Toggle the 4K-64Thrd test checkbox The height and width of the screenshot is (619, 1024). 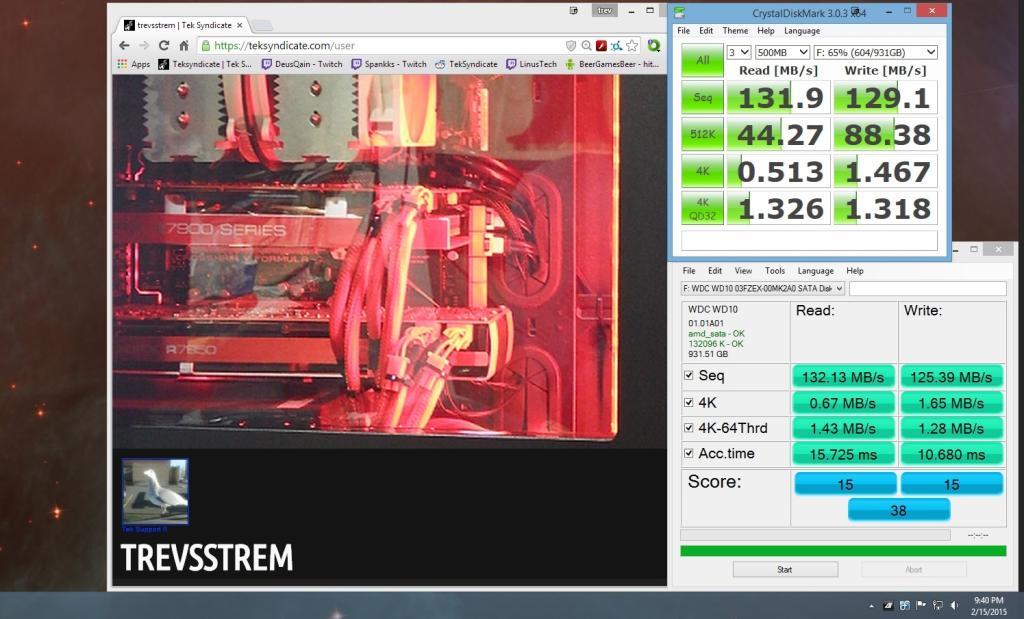(x=688, y=428)
